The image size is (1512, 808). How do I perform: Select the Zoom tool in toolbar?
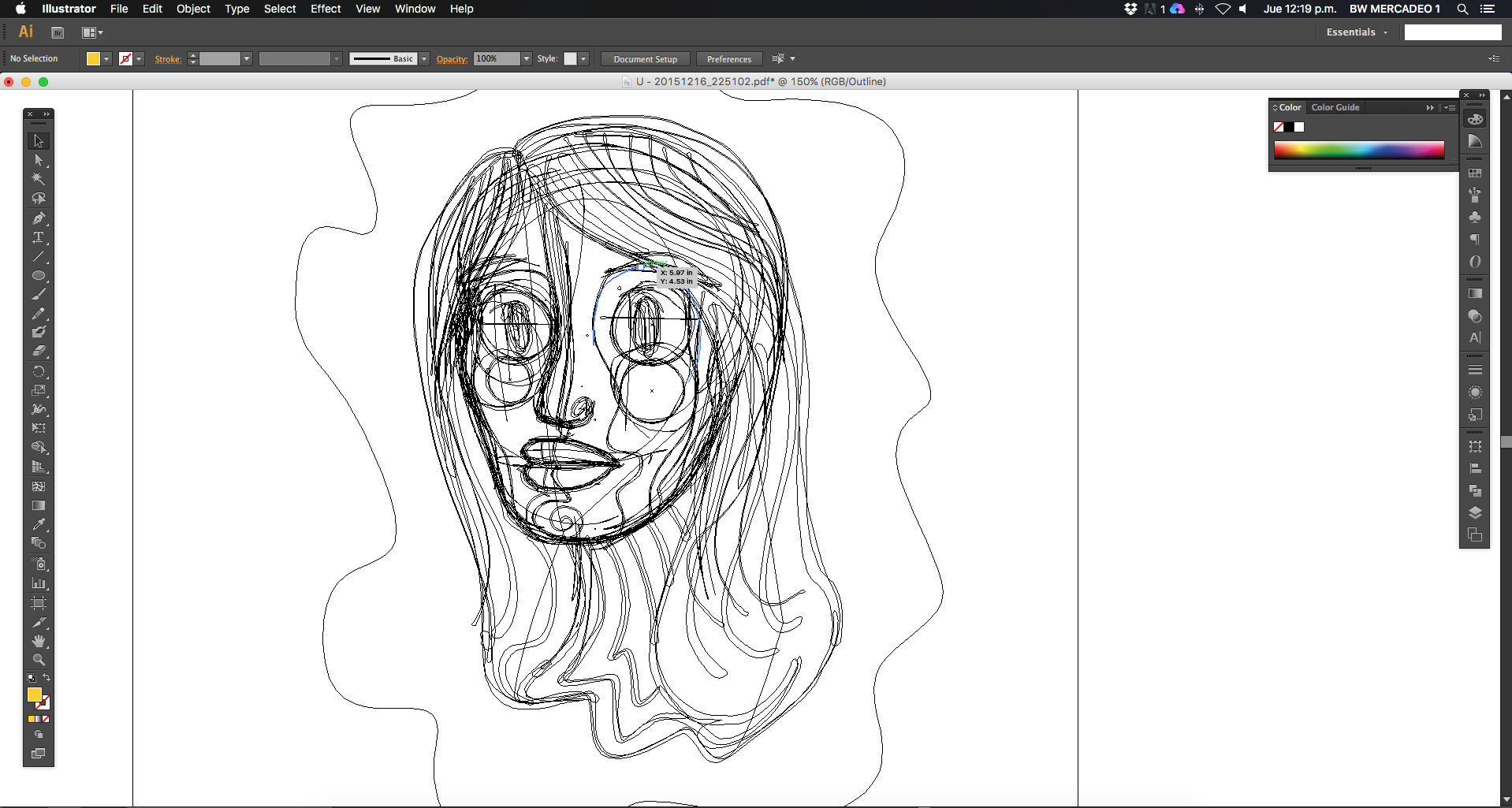click(38, 660)
